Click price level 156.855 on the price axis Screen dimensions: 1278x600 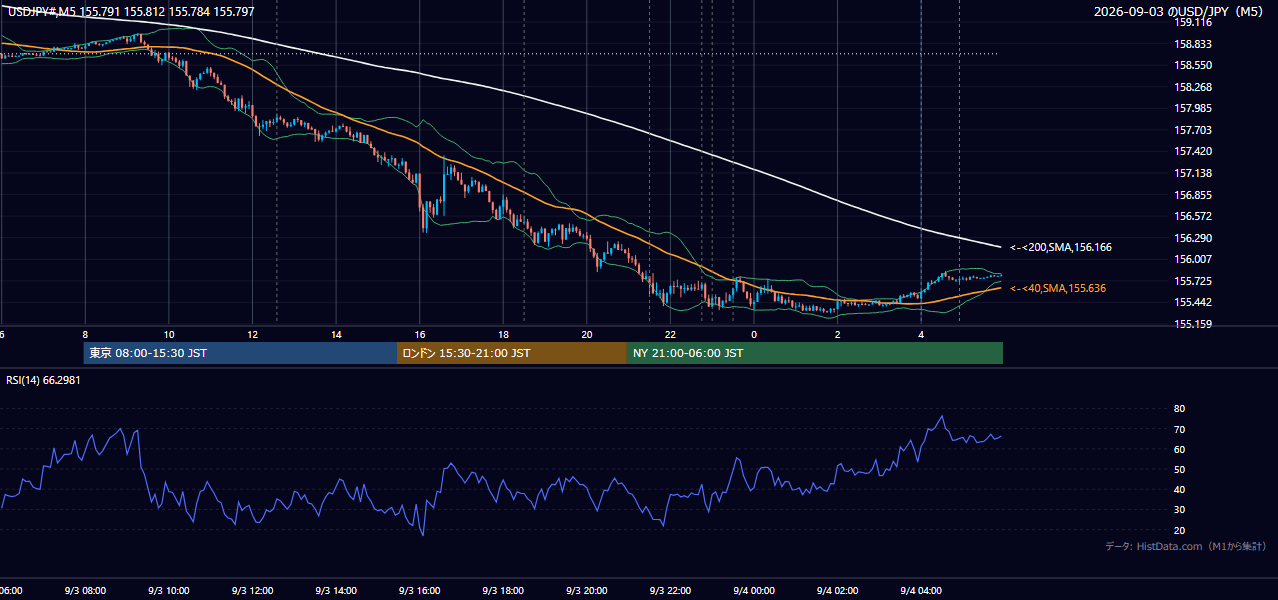pos(1192,195)
